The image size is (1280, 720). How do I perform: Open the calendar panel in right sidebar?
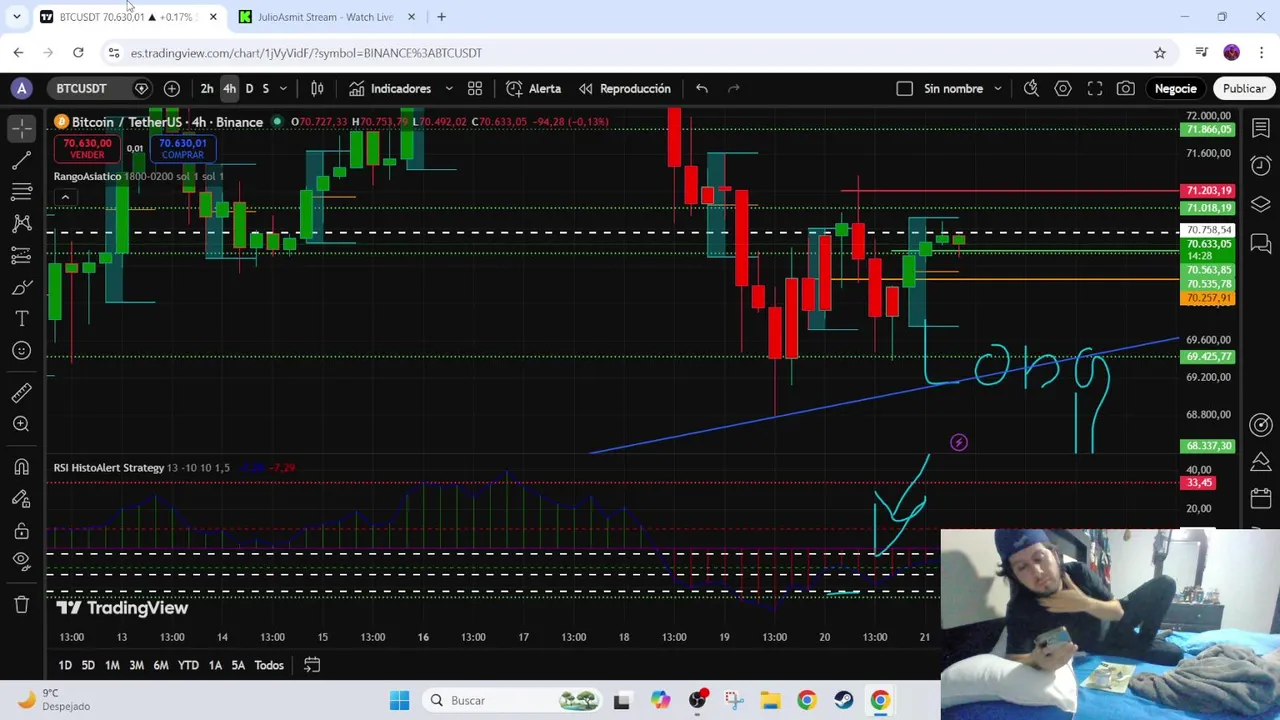[1260, 498]
